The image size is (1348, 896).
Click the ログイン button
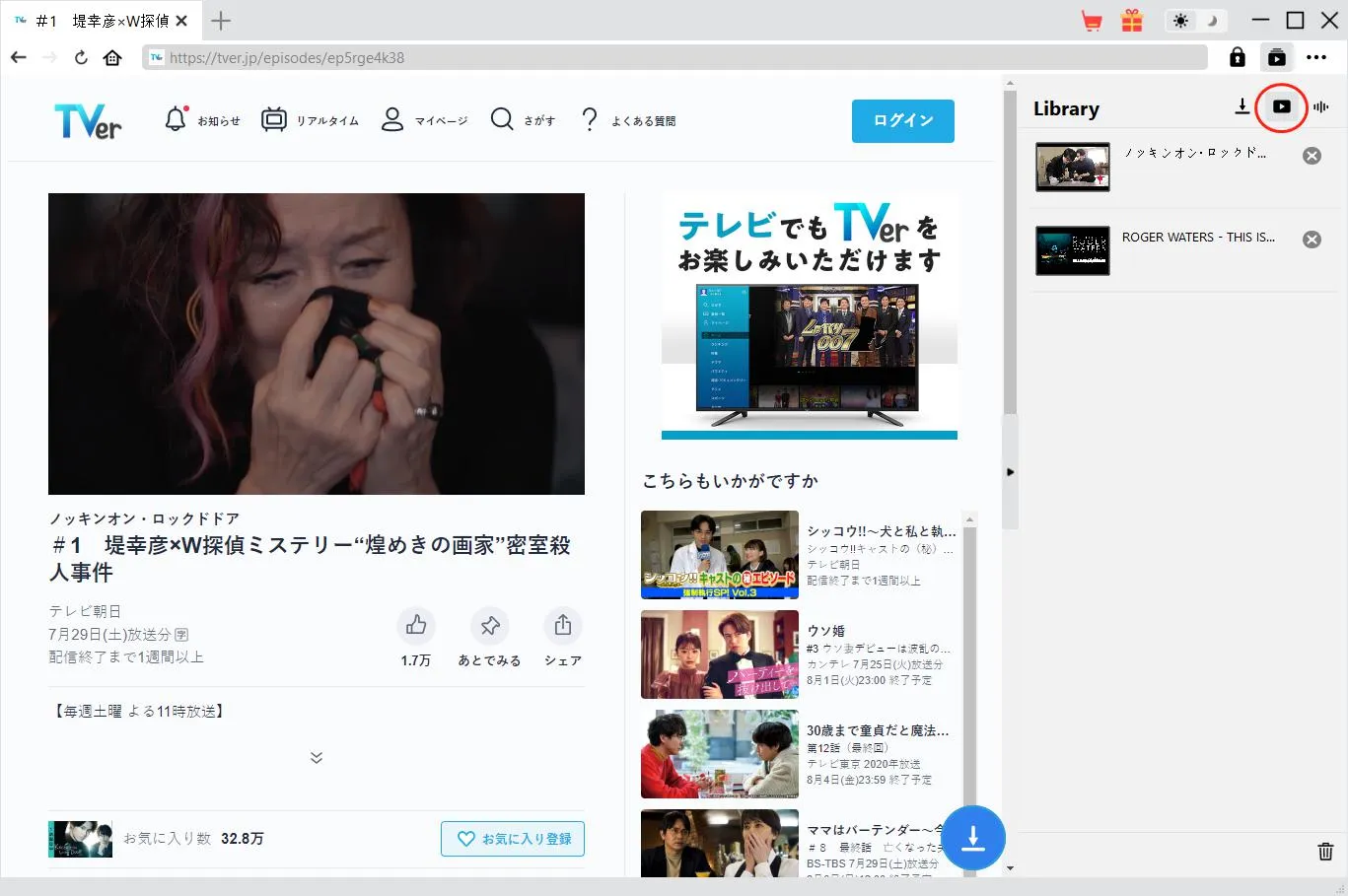pyautogui.click(x=902, y=120)
